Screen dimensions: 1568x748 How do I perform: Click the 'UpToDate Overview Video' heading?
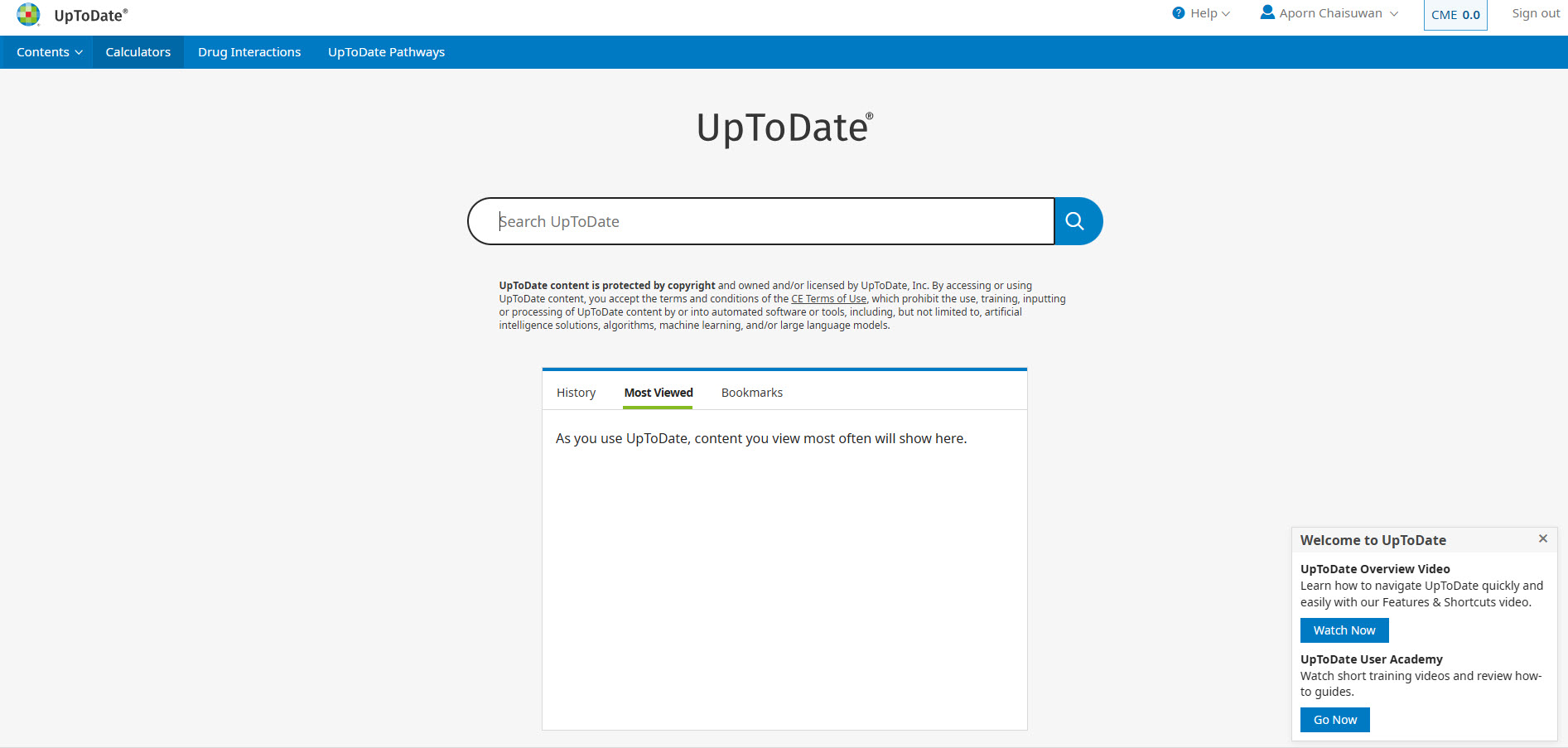tap(1375, 569)
